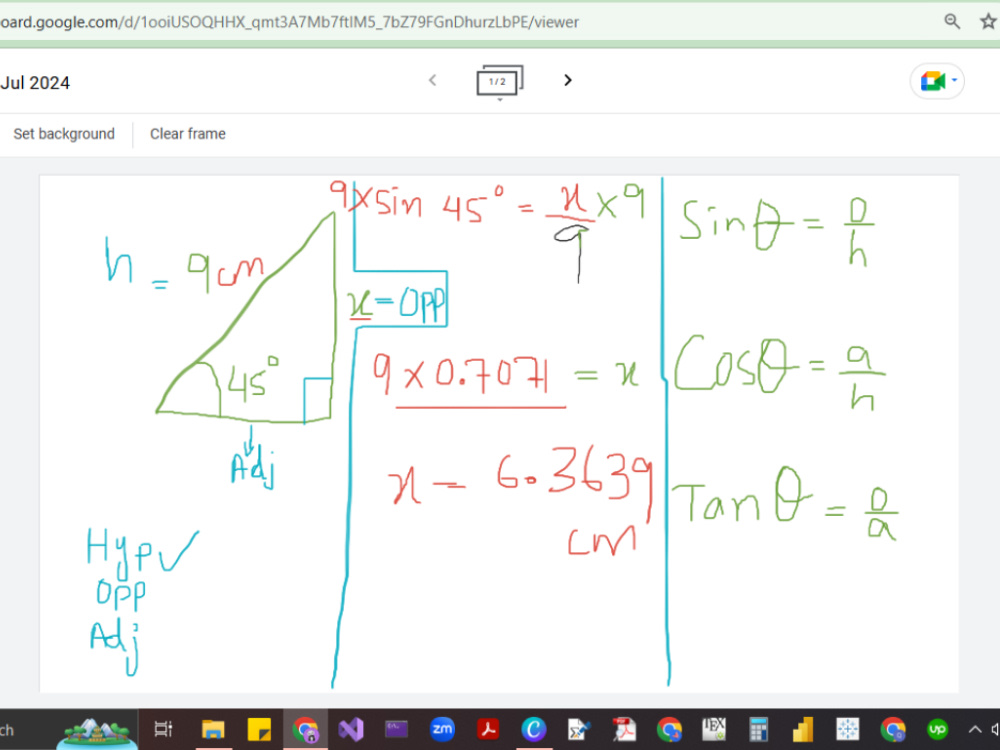
Task: Launch Adobe Acrobat from the taskbar
Action: pyautogui.click(x=490, y=730)
